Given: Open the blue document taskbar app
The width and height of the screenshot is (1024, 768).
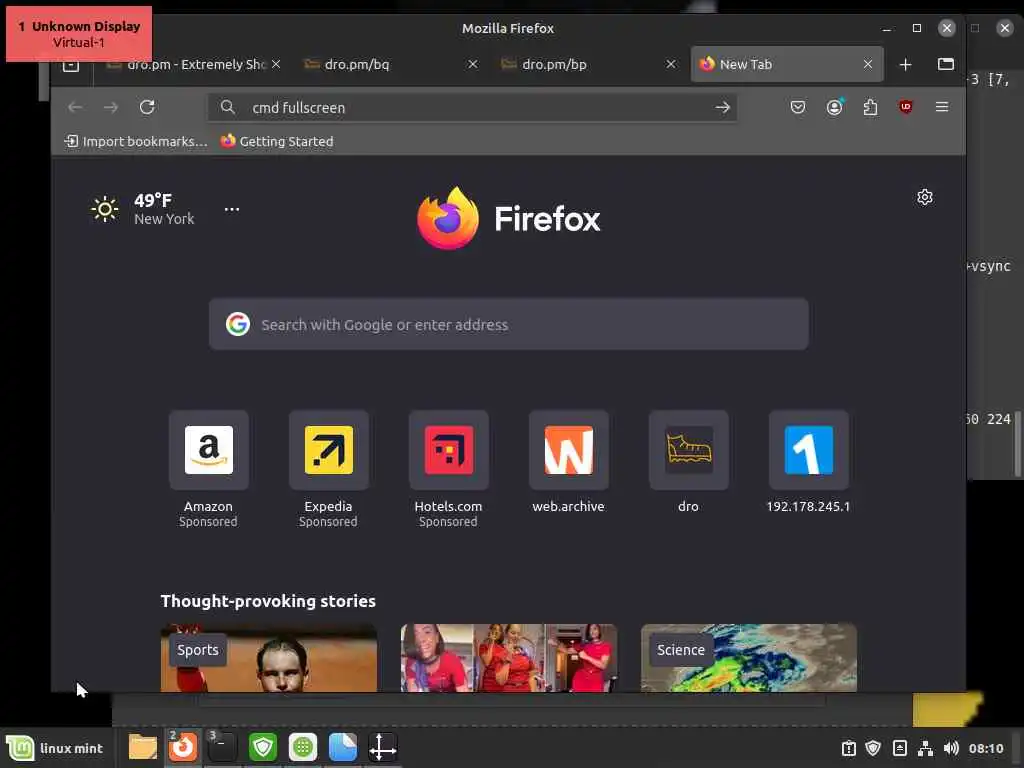Looking at the screenshot, I should [343, 748].
